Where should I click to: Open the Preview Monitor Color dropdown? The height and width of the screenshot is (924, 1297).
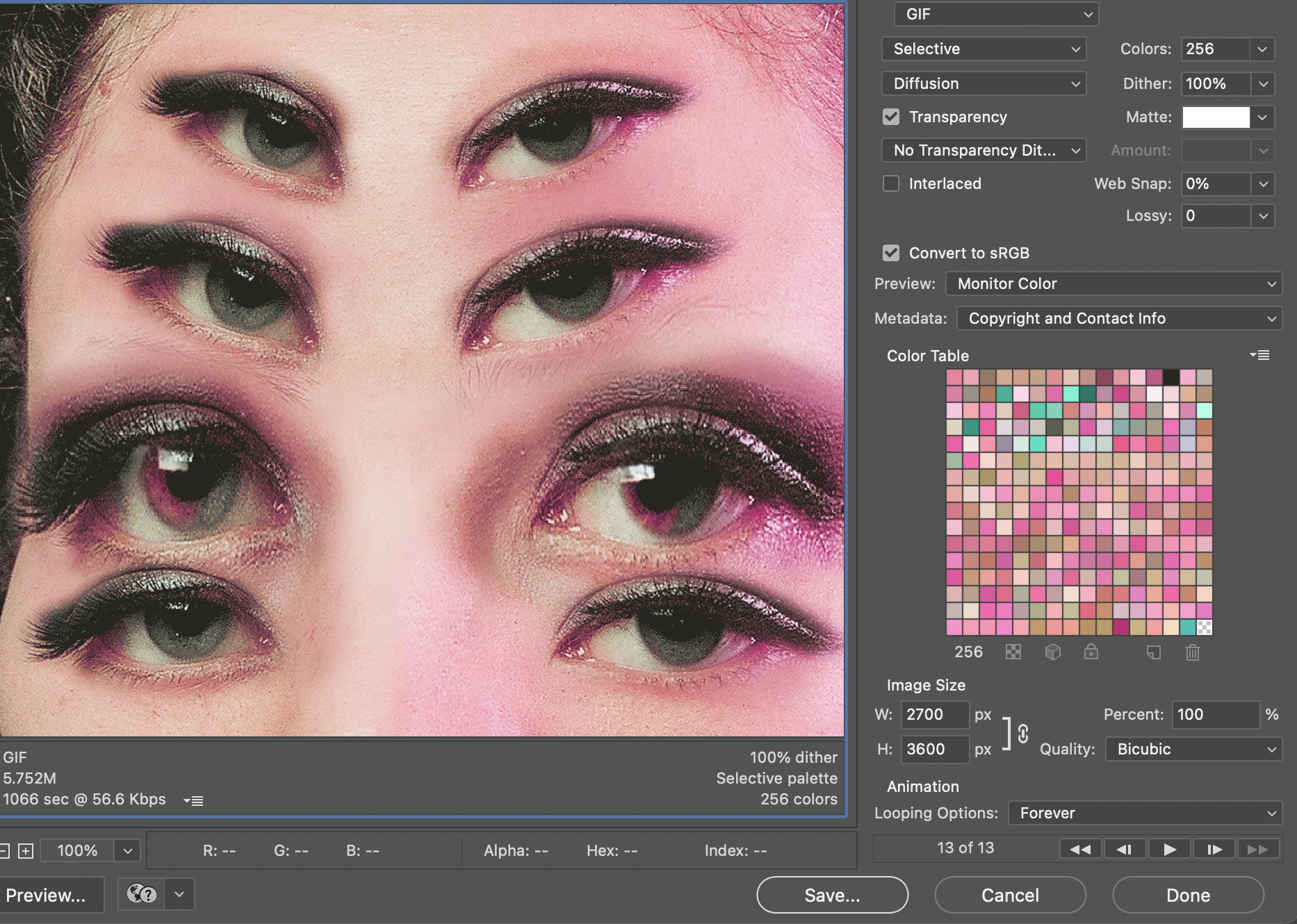coord(1114,283)
